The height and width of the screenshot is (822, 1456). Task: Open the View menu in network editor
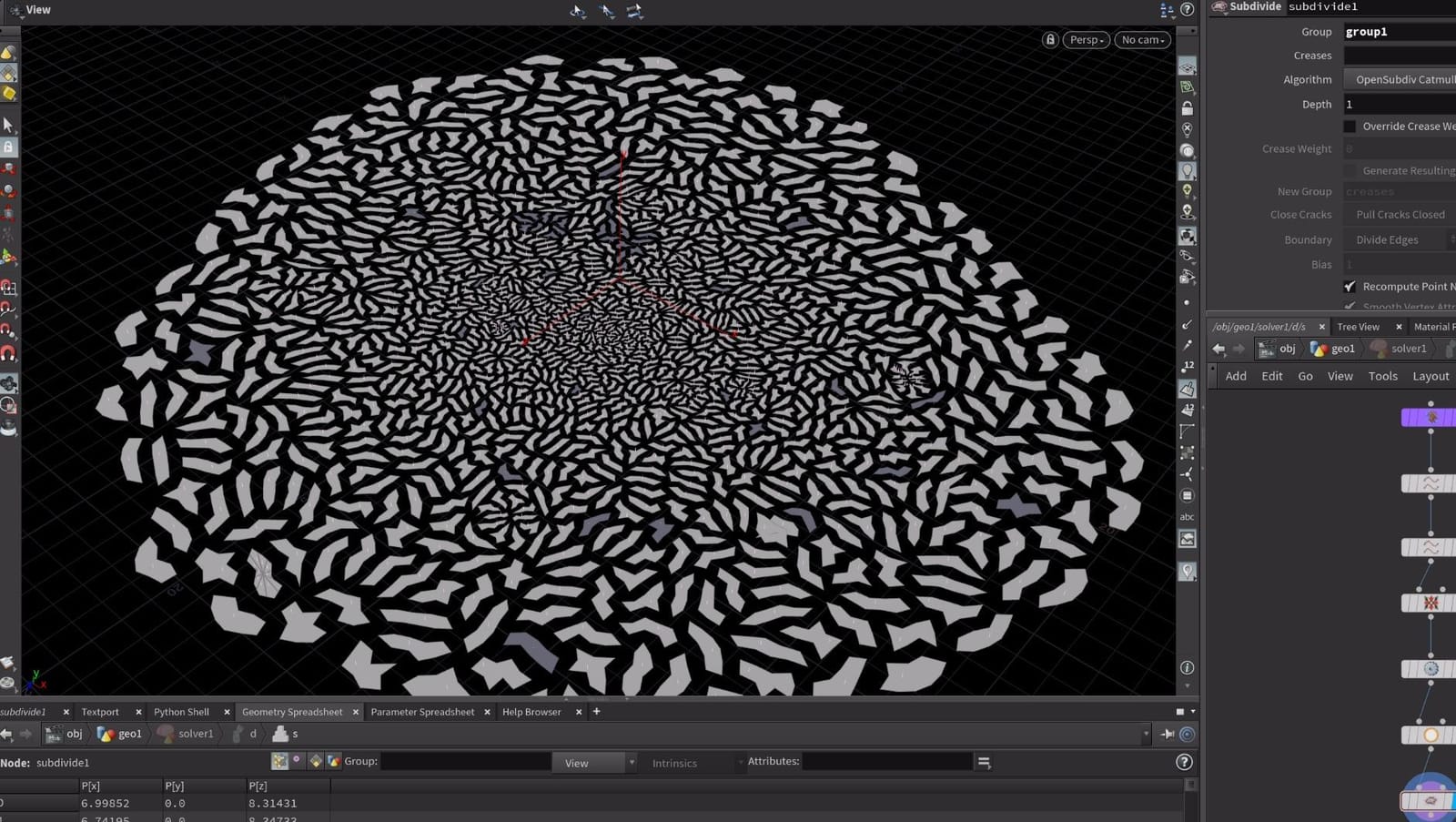[1340, 376]
